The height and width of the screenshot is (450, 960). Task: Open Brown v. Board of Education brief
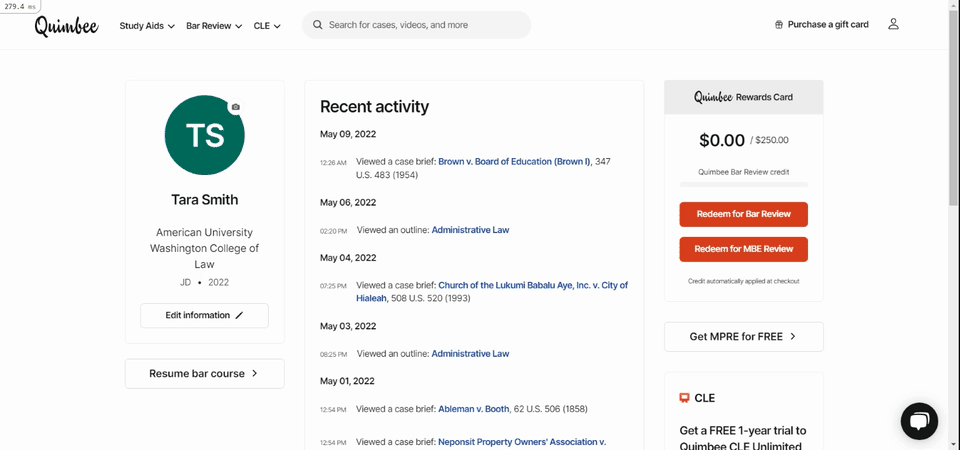[x=514, y=162]
